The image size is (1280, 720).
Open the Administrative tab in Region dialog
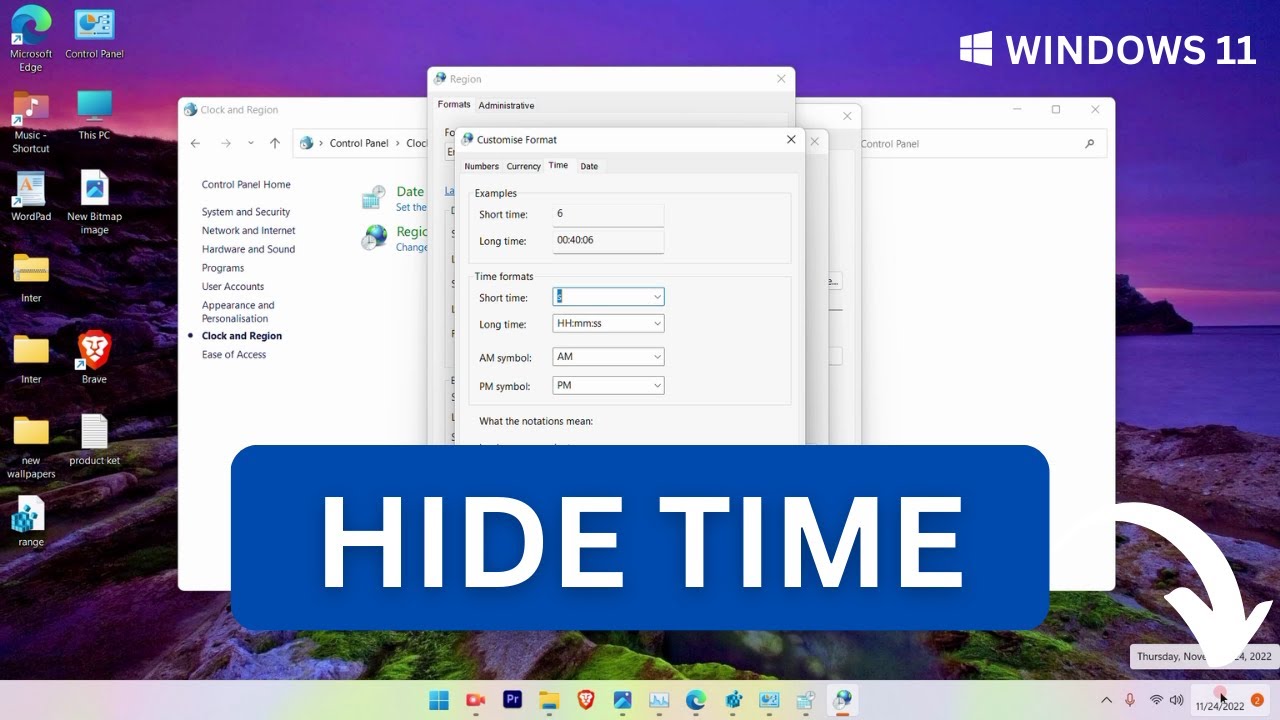point(506,106)
